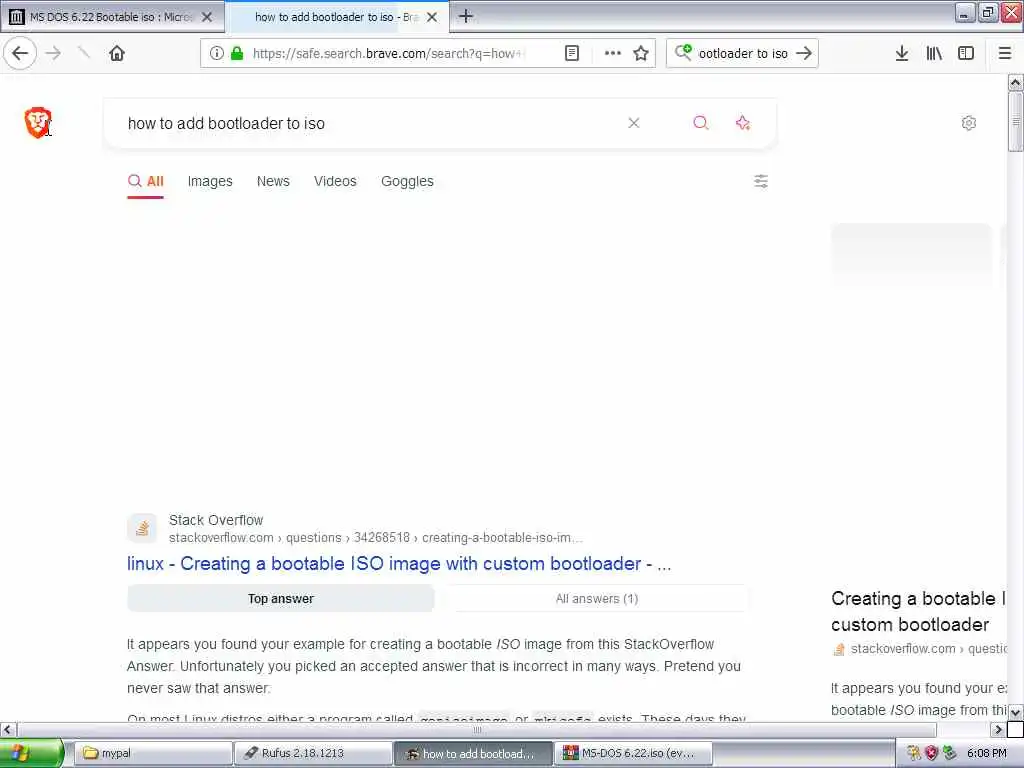Bookmark this page with the star icon
The image size is (1024, 768).
coord(641,54)
